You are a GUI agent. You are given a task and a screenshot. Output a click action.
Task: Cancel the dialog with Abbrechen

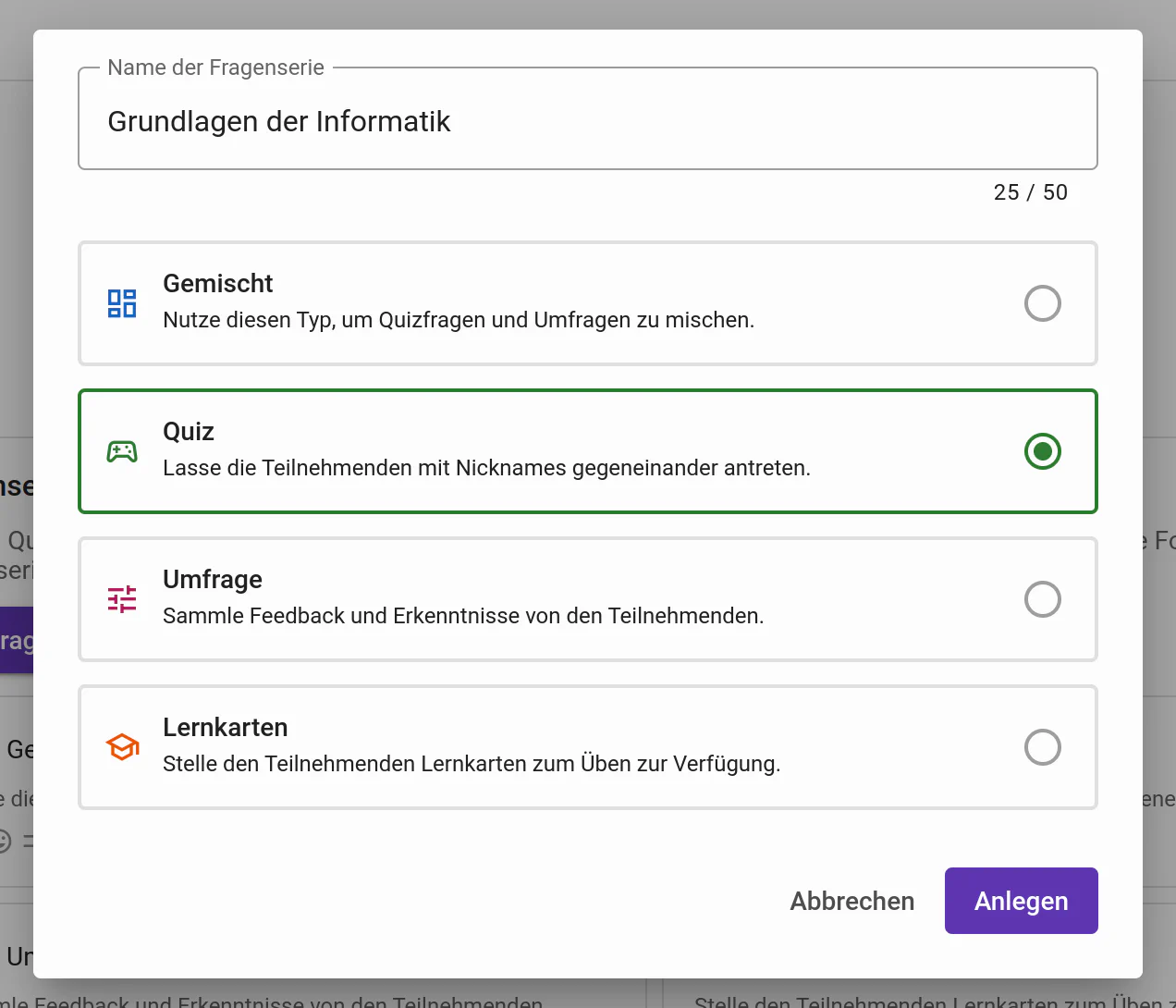(851, 901)
